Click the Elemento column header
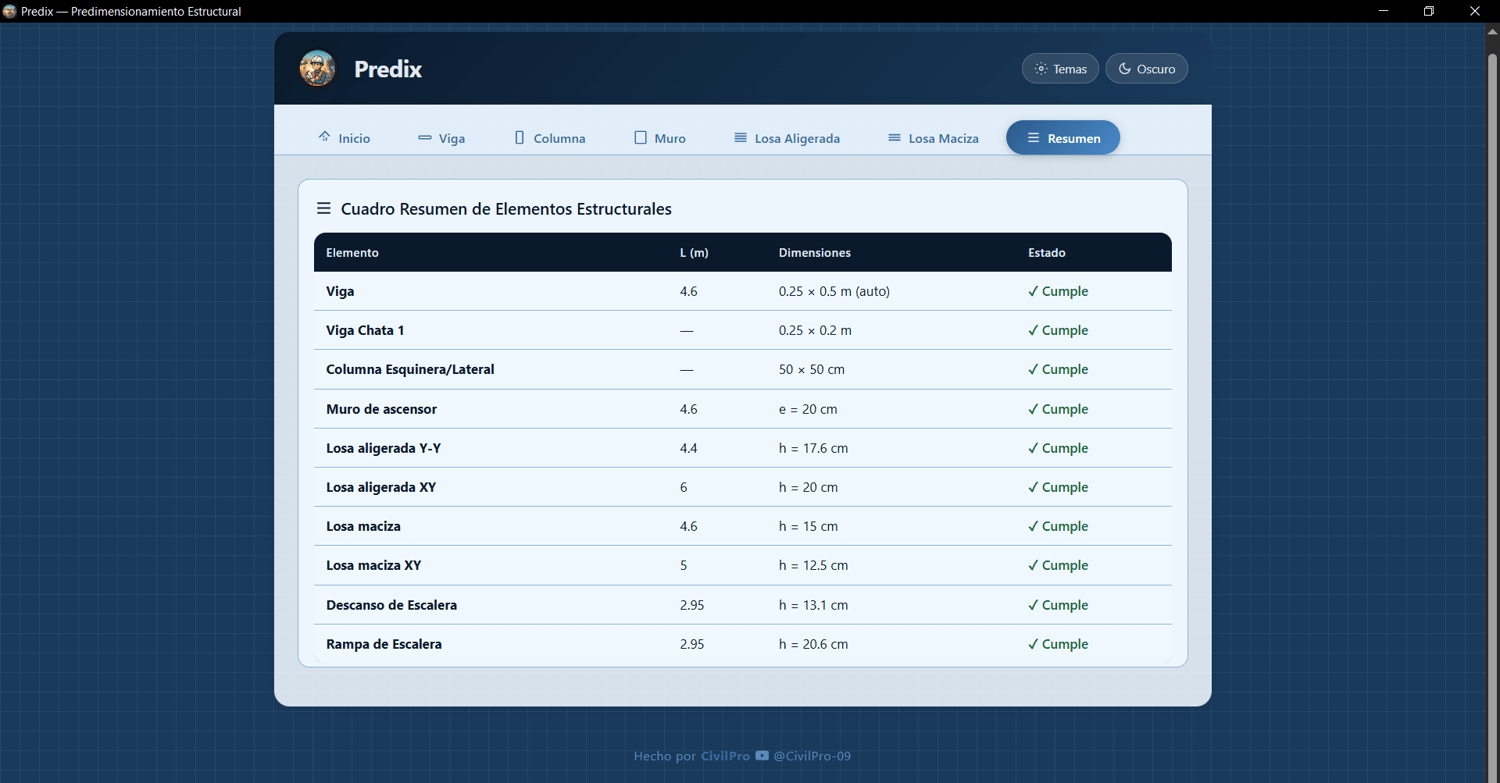 tap(352, 253)
